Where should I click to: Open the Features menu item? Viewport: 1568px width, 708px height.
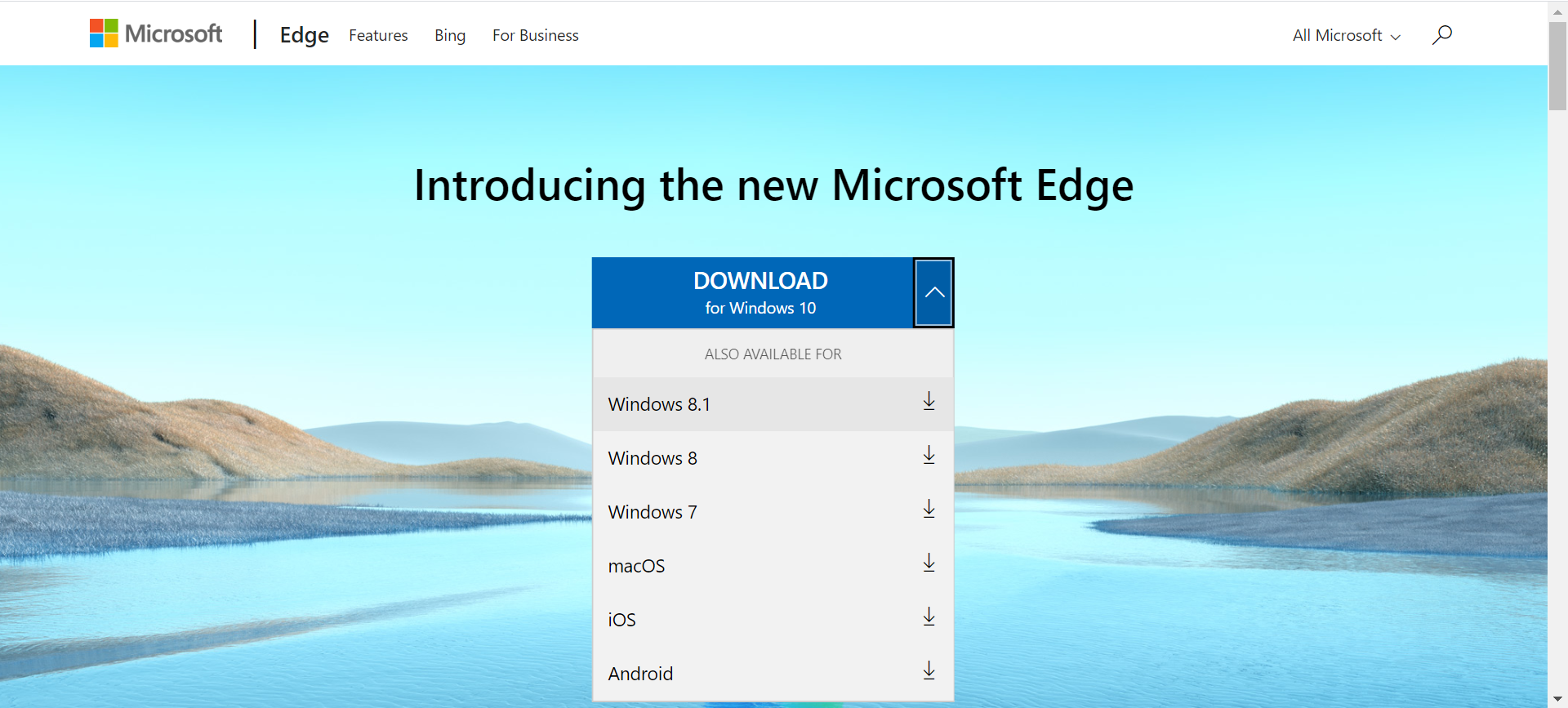tap(378, 35)
